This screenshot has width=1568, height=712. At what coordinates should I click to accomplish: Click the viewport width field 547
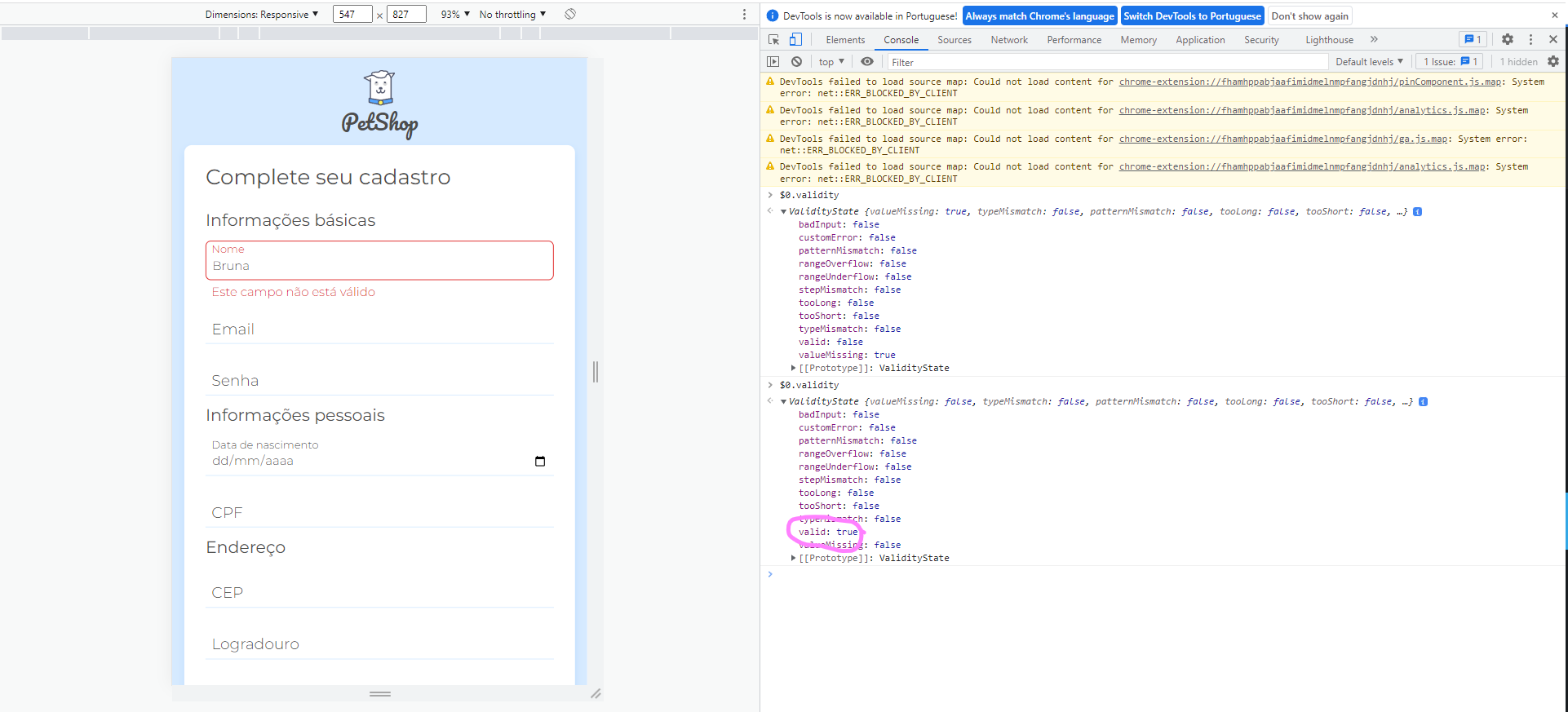click(352, 14)
